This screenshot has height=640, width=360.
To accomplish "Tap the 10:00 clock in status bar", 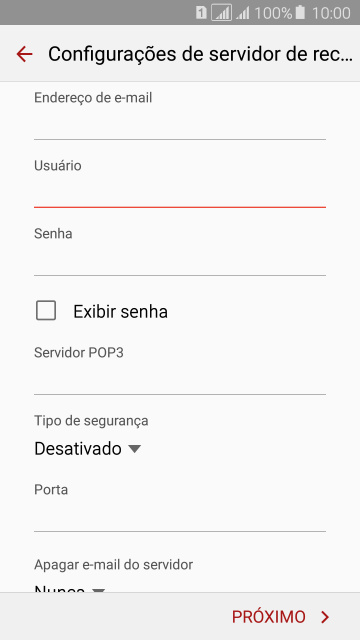I will coord(331,13).
